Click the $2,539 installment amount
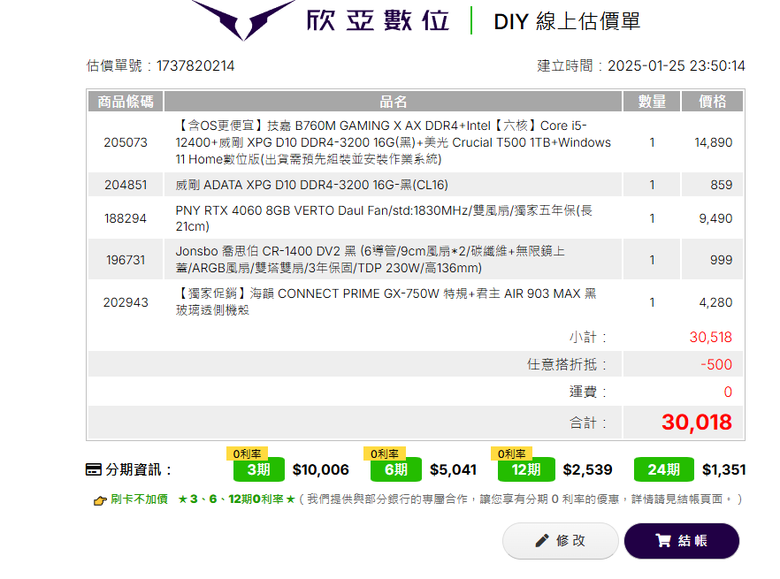 pyautogui.click(x=587, y=470)
